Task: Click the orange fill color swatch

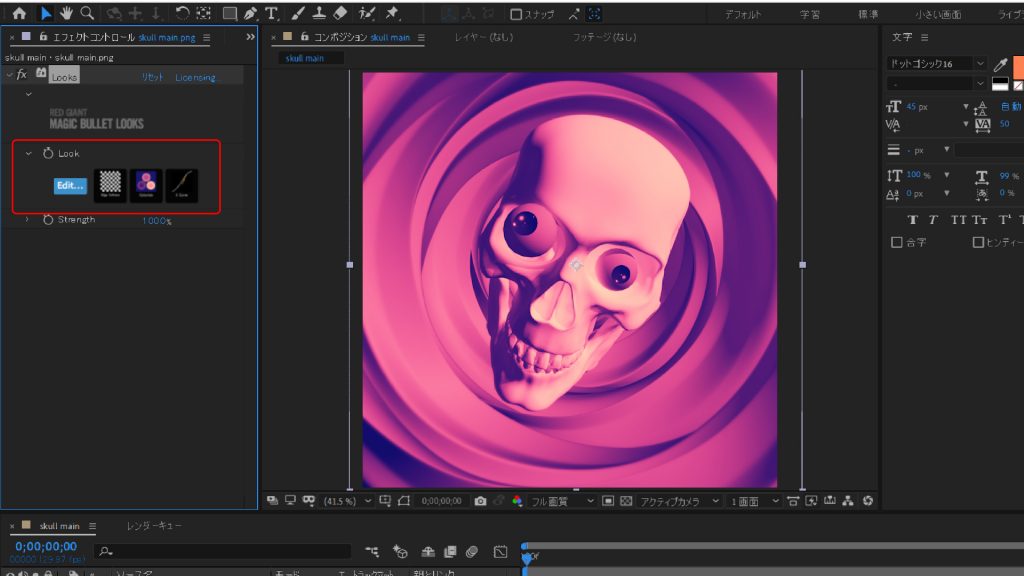Action: (x=1017, y=65)
